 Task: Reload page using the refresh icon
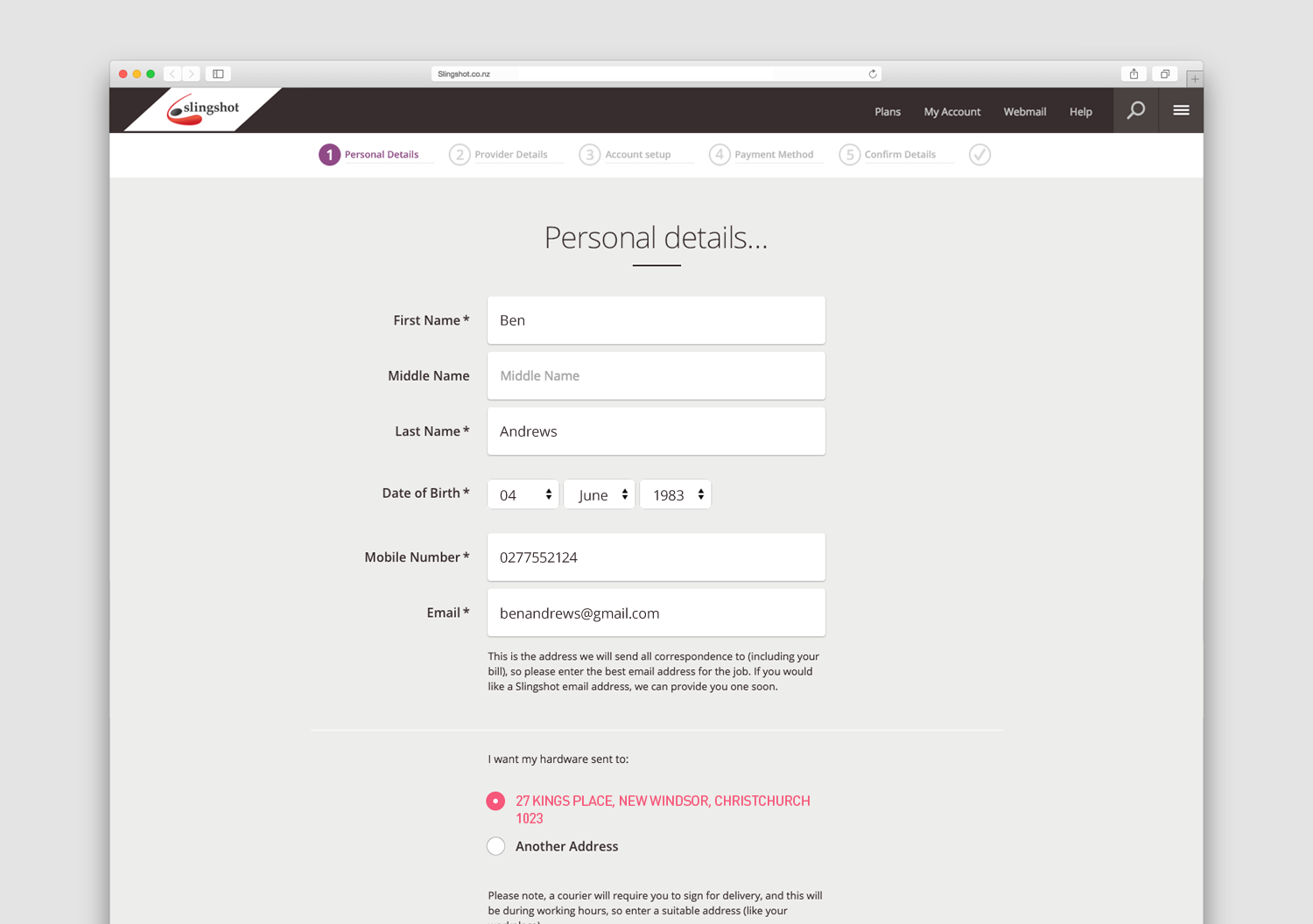point(873,74)
